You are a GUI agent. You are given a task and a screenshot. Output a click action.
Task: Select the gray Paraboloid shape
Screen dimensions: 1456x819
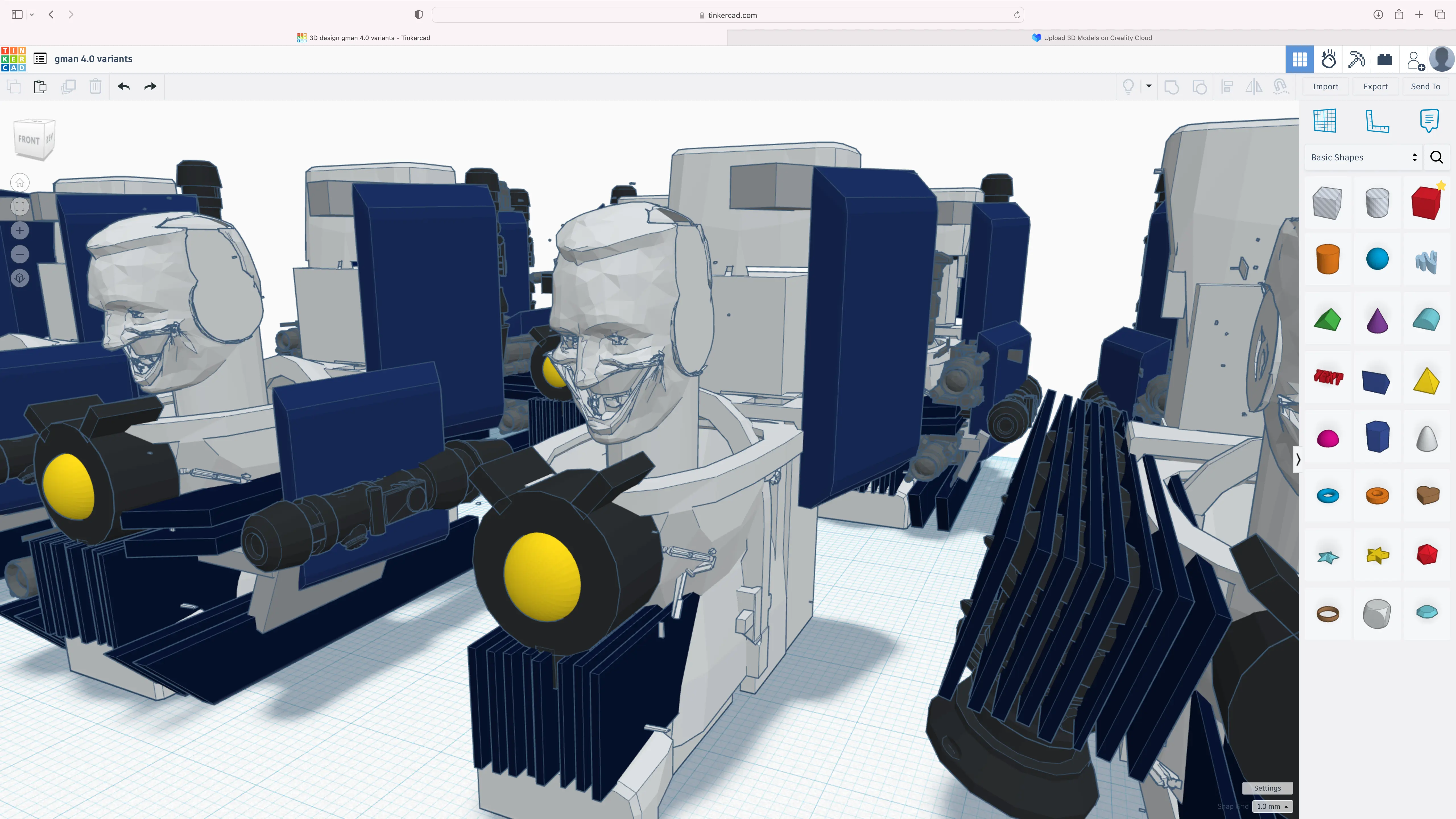click(x=1427, y=438)
